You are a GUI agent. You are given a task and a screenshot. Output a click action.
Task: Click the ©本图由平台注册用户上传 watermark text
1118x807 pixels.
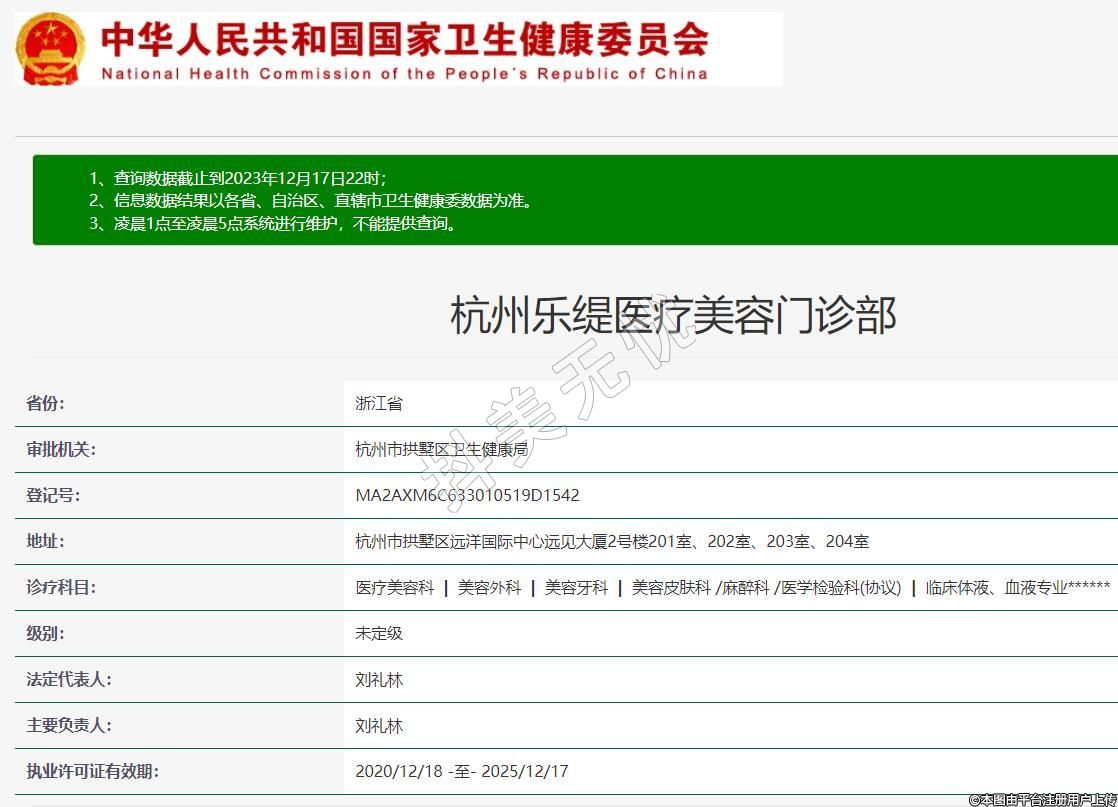1041,799
